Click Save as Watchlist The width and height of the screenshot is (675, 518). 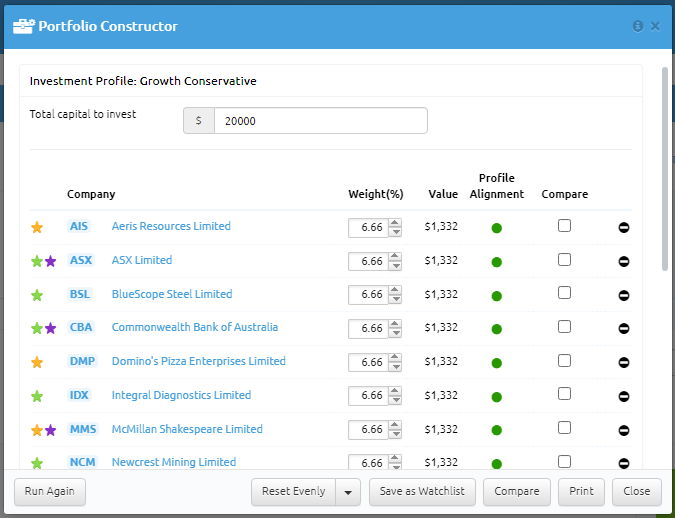(x=422, y=492)
